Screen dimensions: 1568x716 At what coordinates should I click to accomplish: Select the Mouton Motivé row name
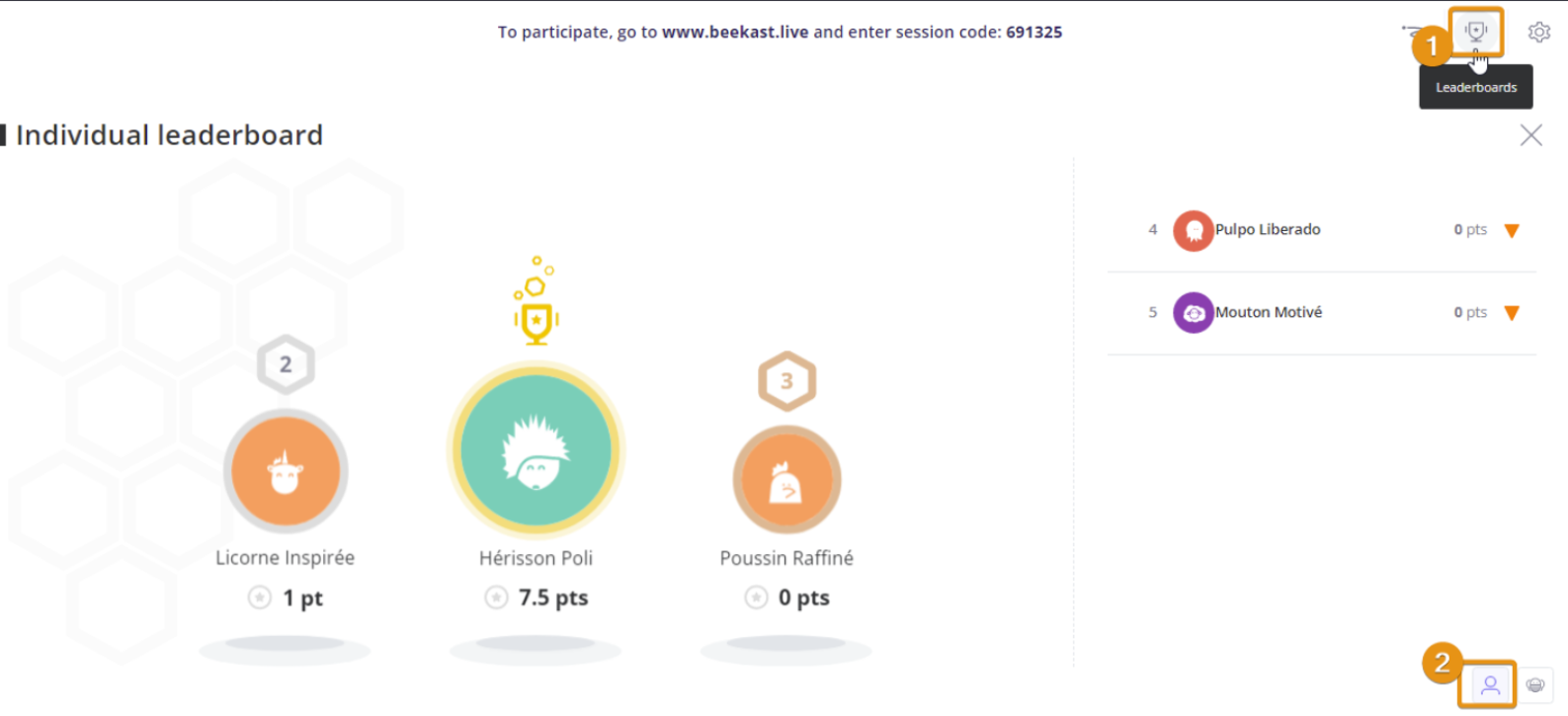(1269, 312)
